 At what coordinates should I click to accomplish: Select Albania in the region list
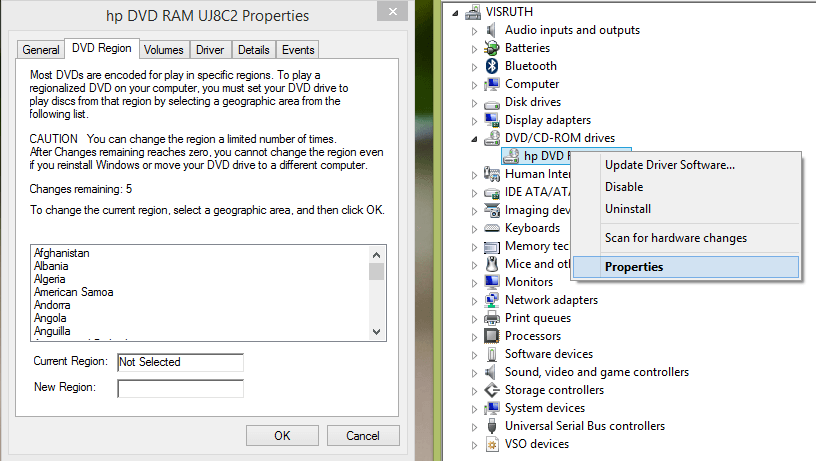point(51,266)
